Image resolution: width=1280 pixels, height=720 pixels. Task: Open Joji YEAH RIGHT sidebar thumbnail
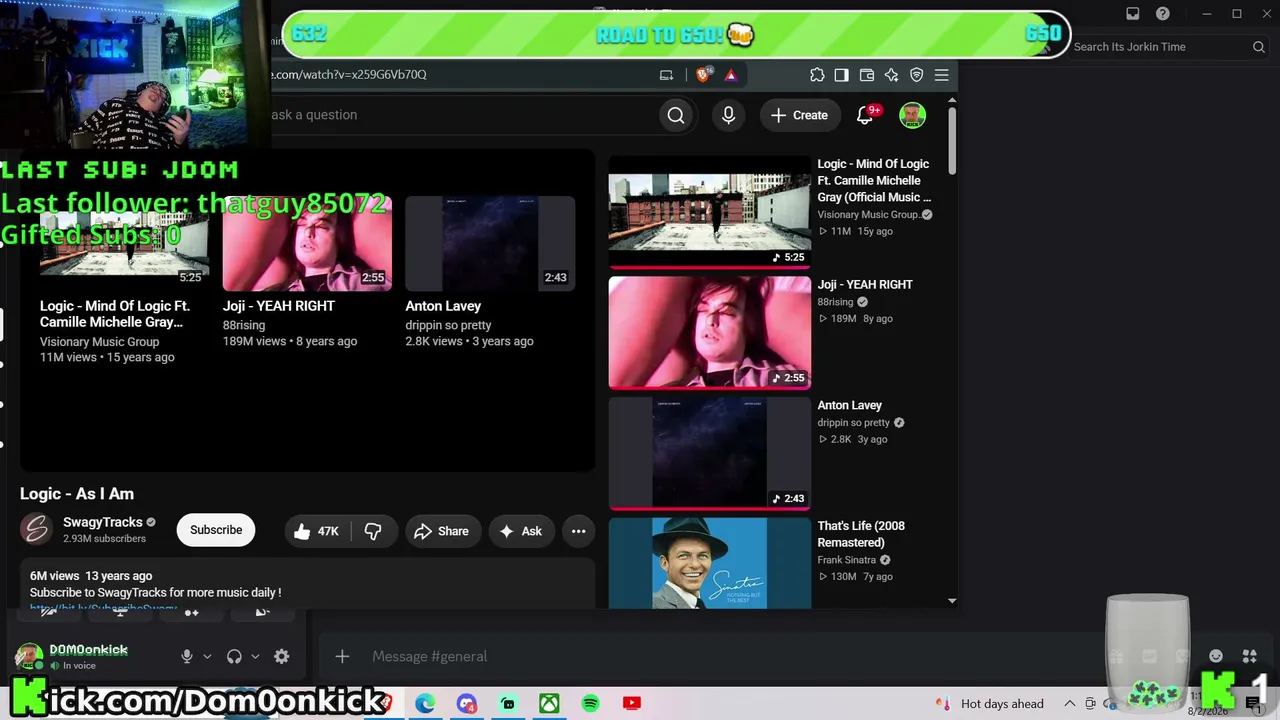coord(710,332)
